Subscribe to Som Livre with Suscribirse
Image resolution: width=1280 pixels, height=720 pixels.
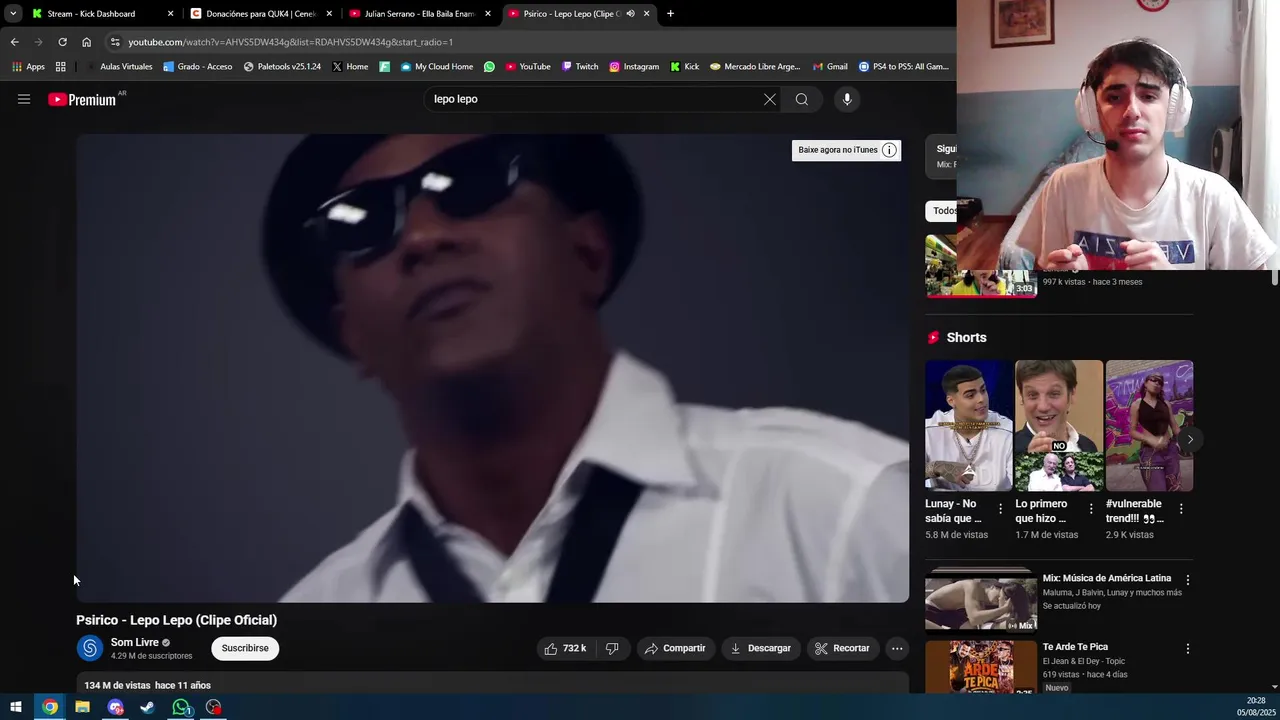tap(245, 648)
